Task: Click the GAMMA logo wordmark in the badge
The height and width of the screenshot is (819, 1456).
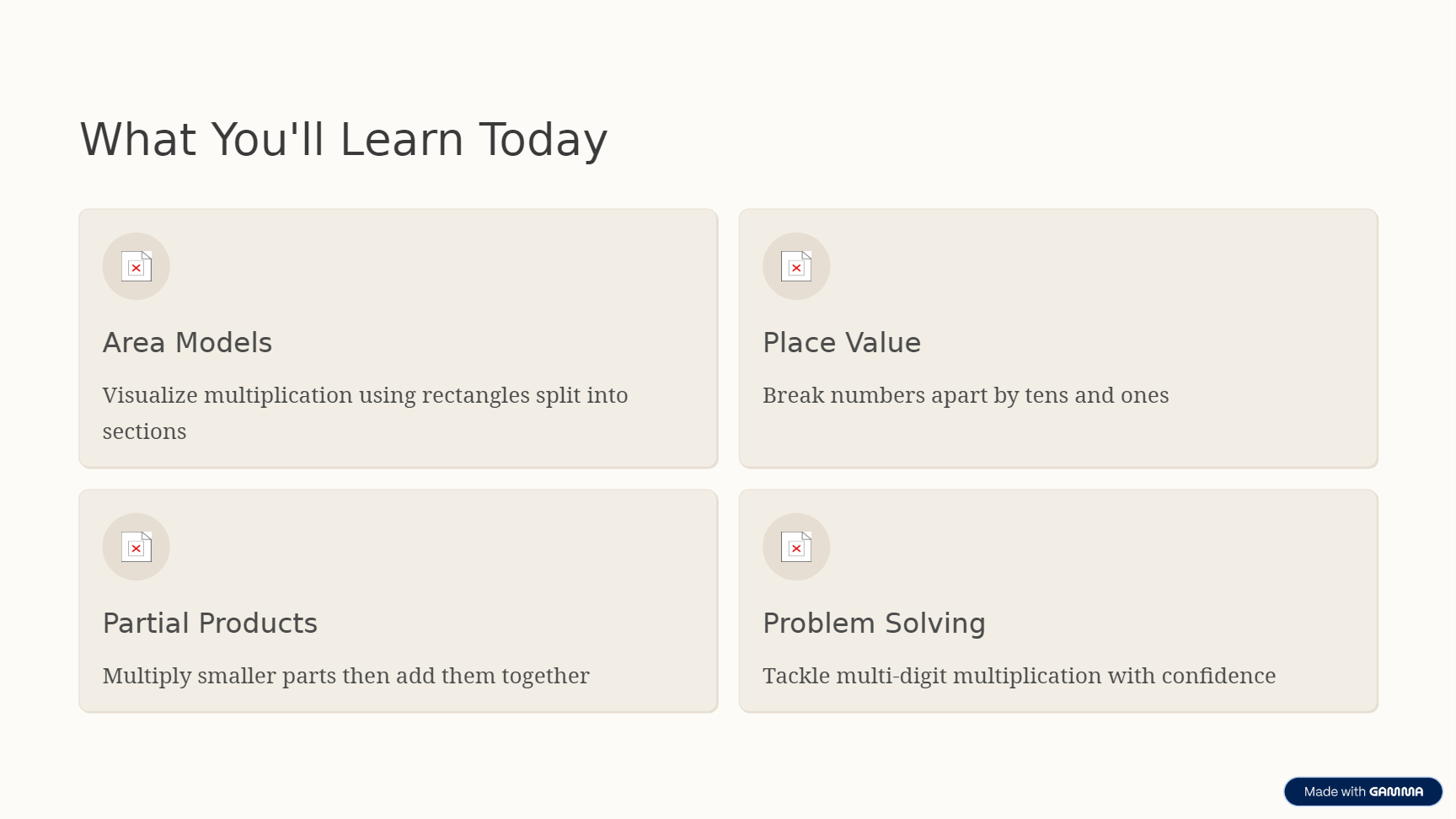Action: pos(1396,792)
